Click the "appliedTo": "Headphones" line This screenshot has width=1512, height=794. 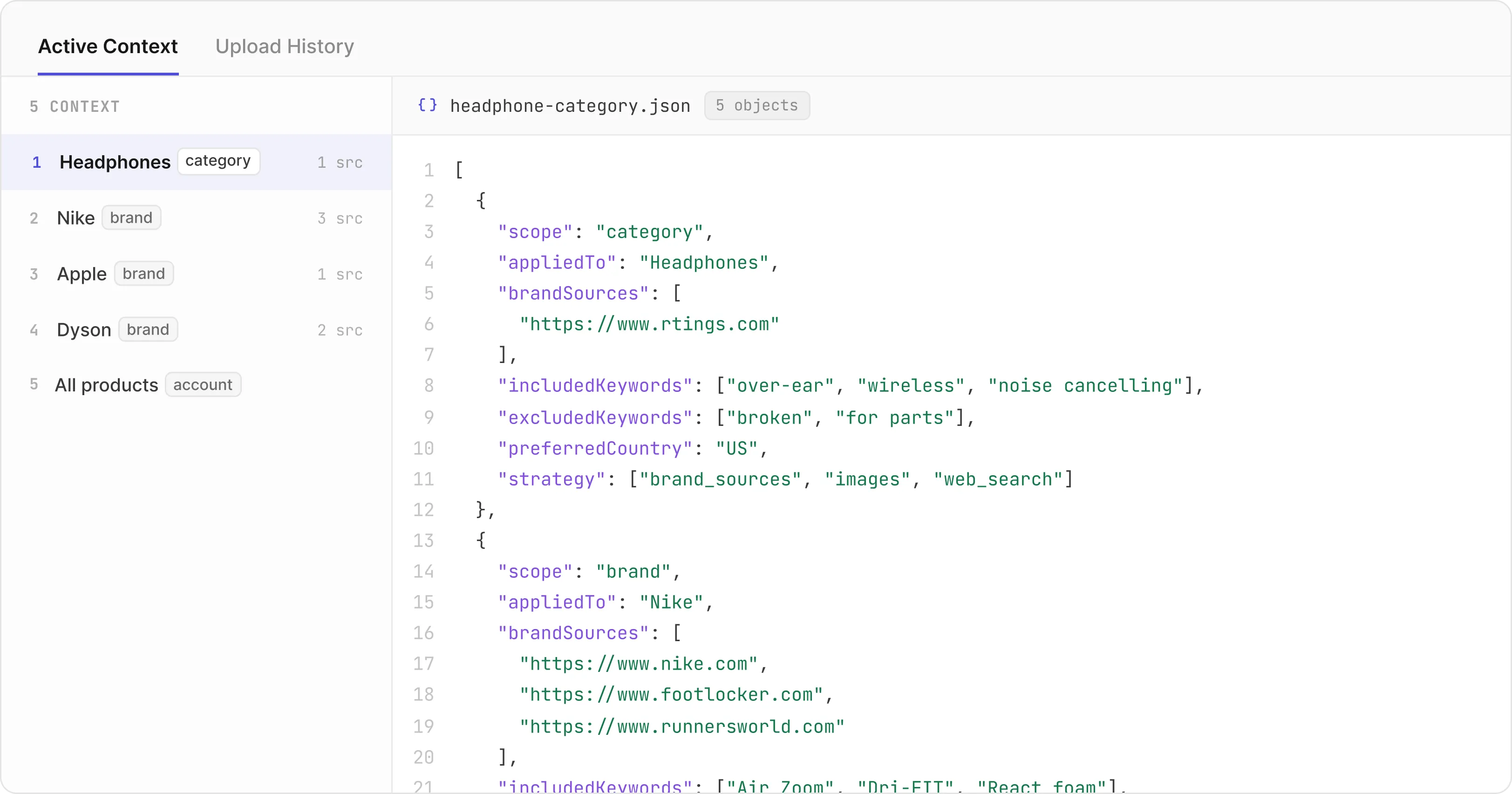point(638,262)
